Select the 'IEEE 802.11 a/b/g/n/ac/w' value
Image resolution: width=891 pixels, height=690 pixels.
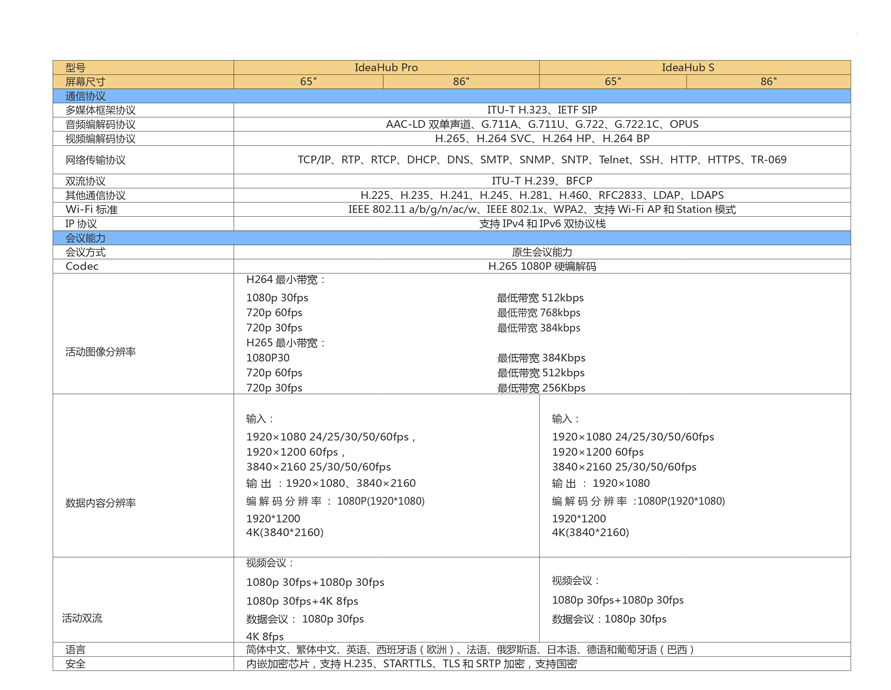tap(542, 210)
